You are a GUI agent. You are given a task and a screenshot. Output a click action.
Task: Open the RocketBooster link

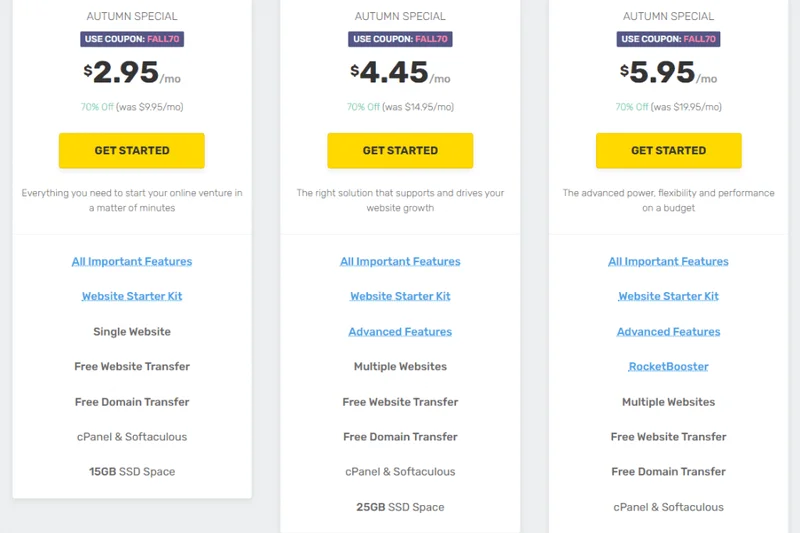[668, 367]
